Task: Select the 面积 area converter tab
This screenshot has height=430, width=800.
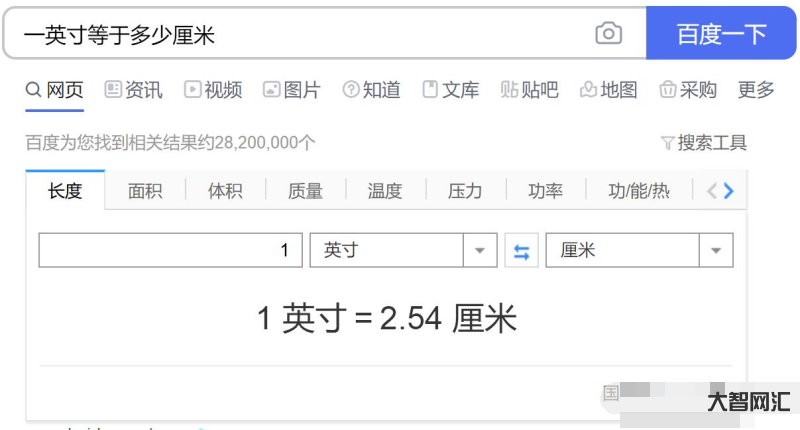Action: [x=145, y=191]
